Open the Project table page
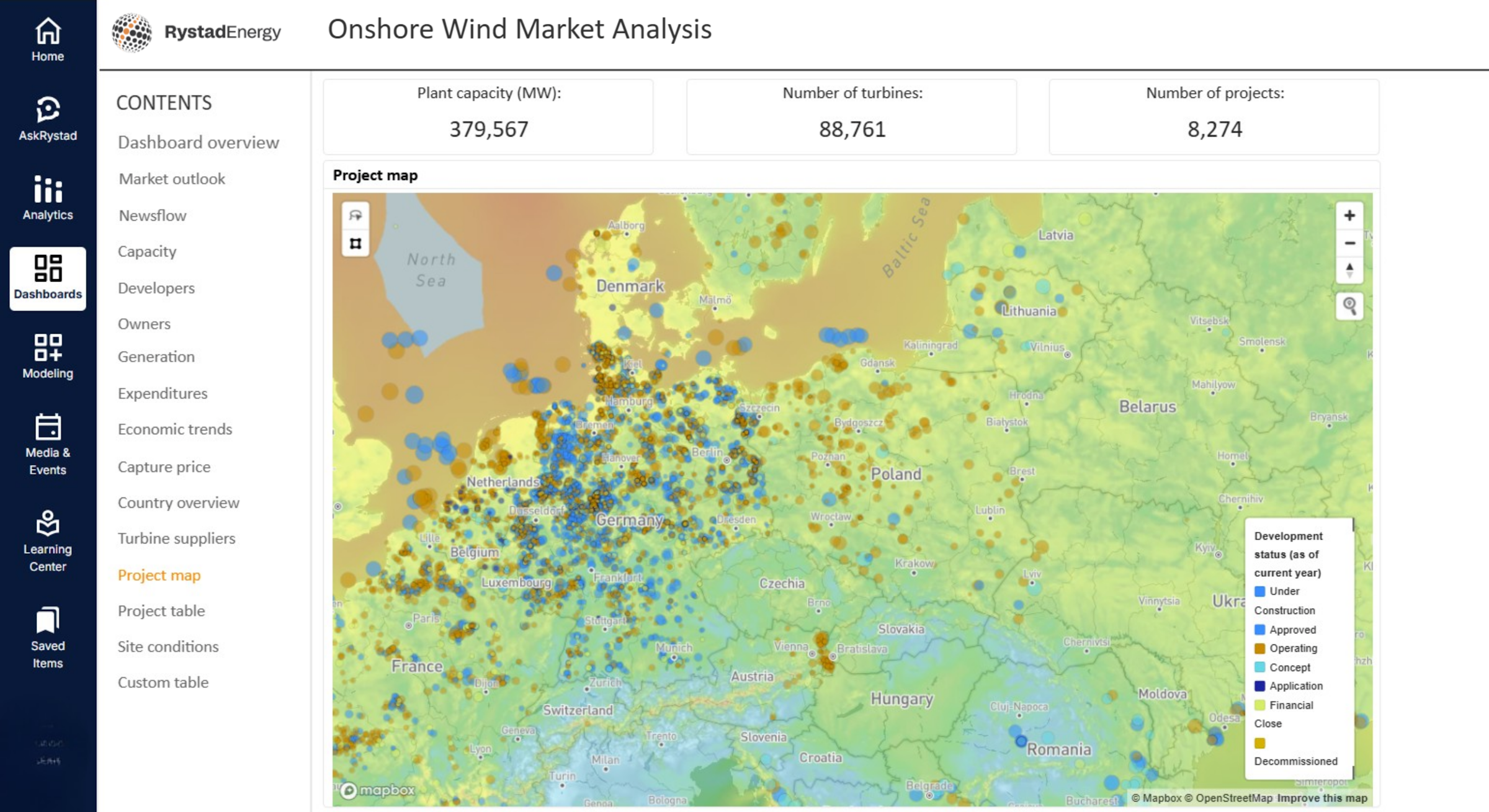 click(161, 611)
